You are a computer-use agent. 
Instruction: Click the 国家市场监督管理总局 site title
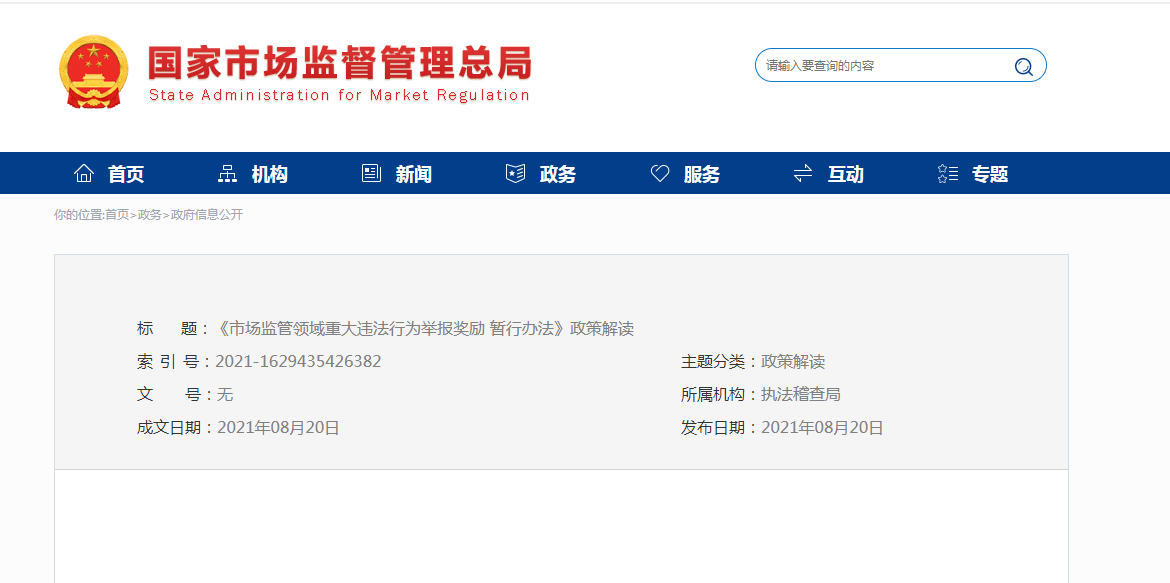click(340, 63)
